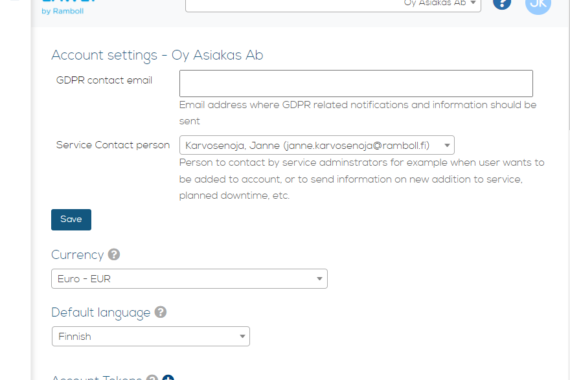570x380 pixels.
Task: Click the 'GDPR contact email' label
Action: coord(104,80)
